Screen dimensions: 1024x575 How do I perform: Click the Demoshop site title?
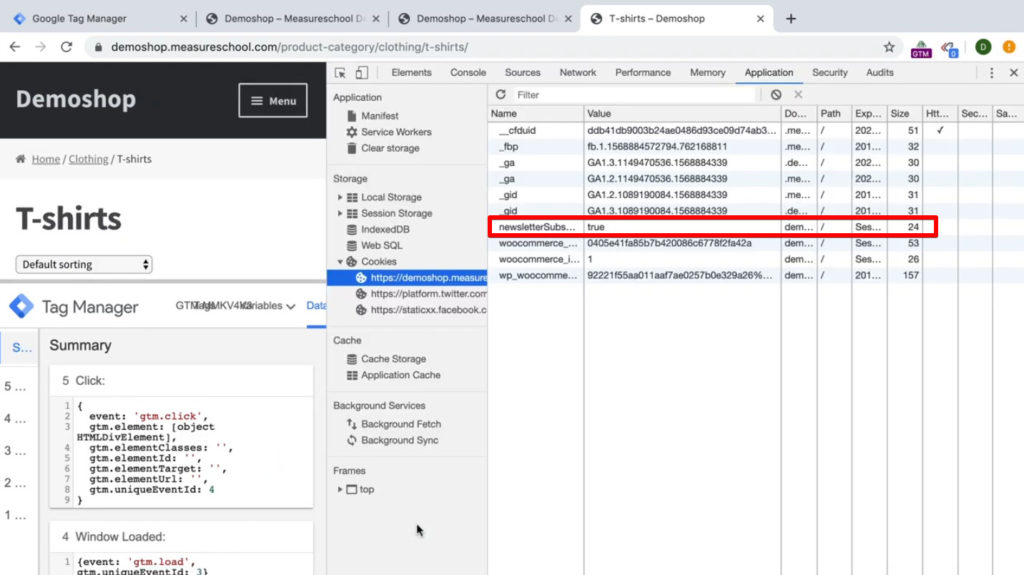(x=76, y=99)
